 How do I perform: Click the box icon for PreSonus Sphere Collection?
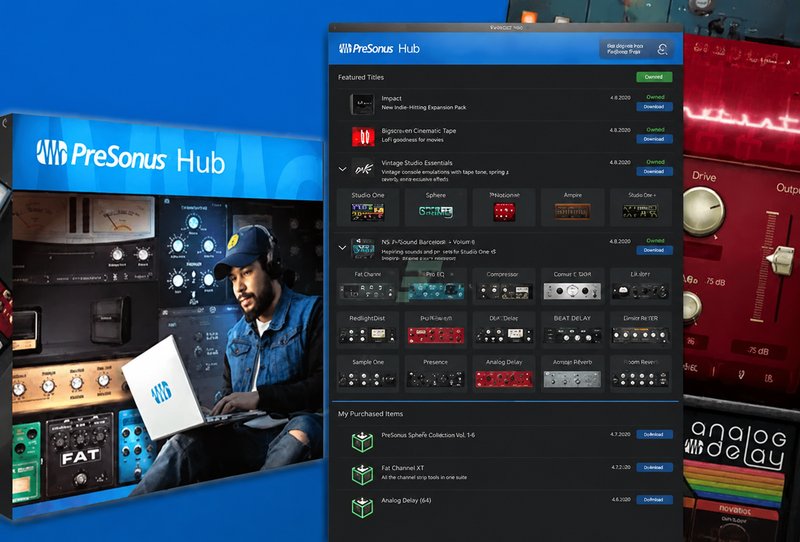pyautogui.click(x=362, y=441)
